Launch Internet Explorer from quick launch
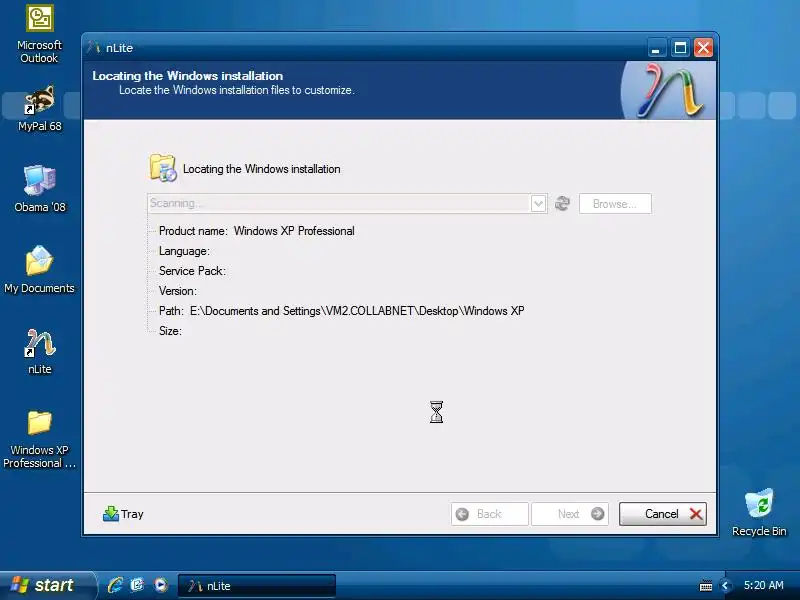The height and width of the screenshot is (600, 800). coord(115,585)
